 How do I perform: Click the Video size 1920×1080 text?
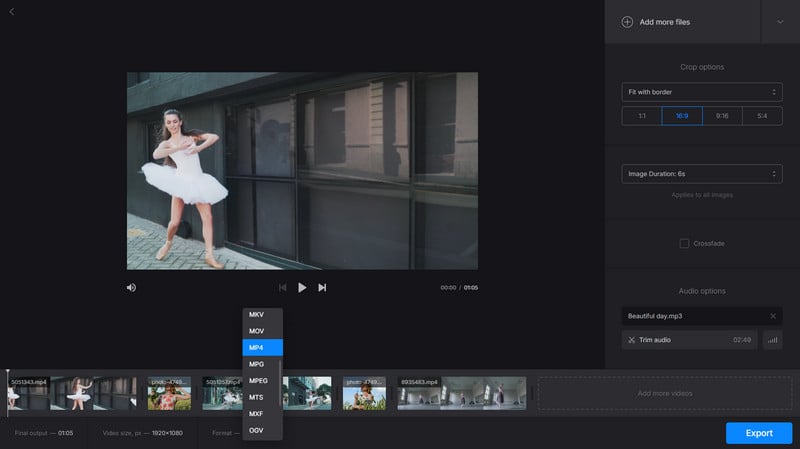142,433
